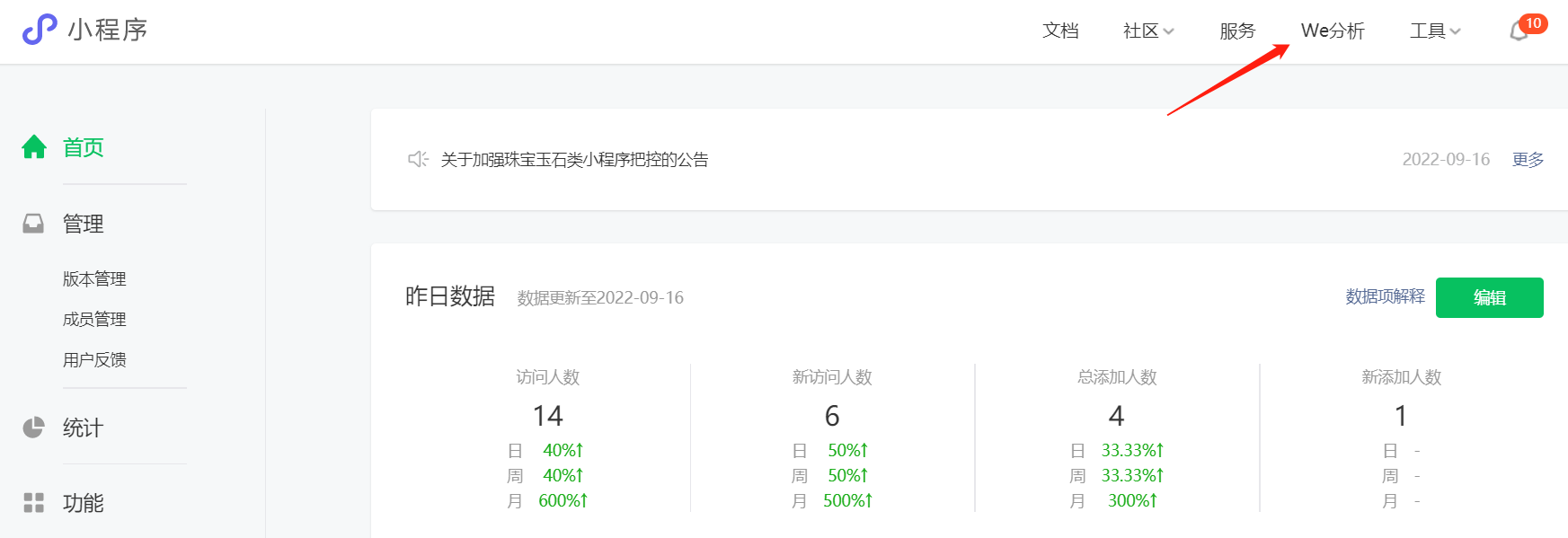Click the announcement date 2022-09-16

[1446, 160]
